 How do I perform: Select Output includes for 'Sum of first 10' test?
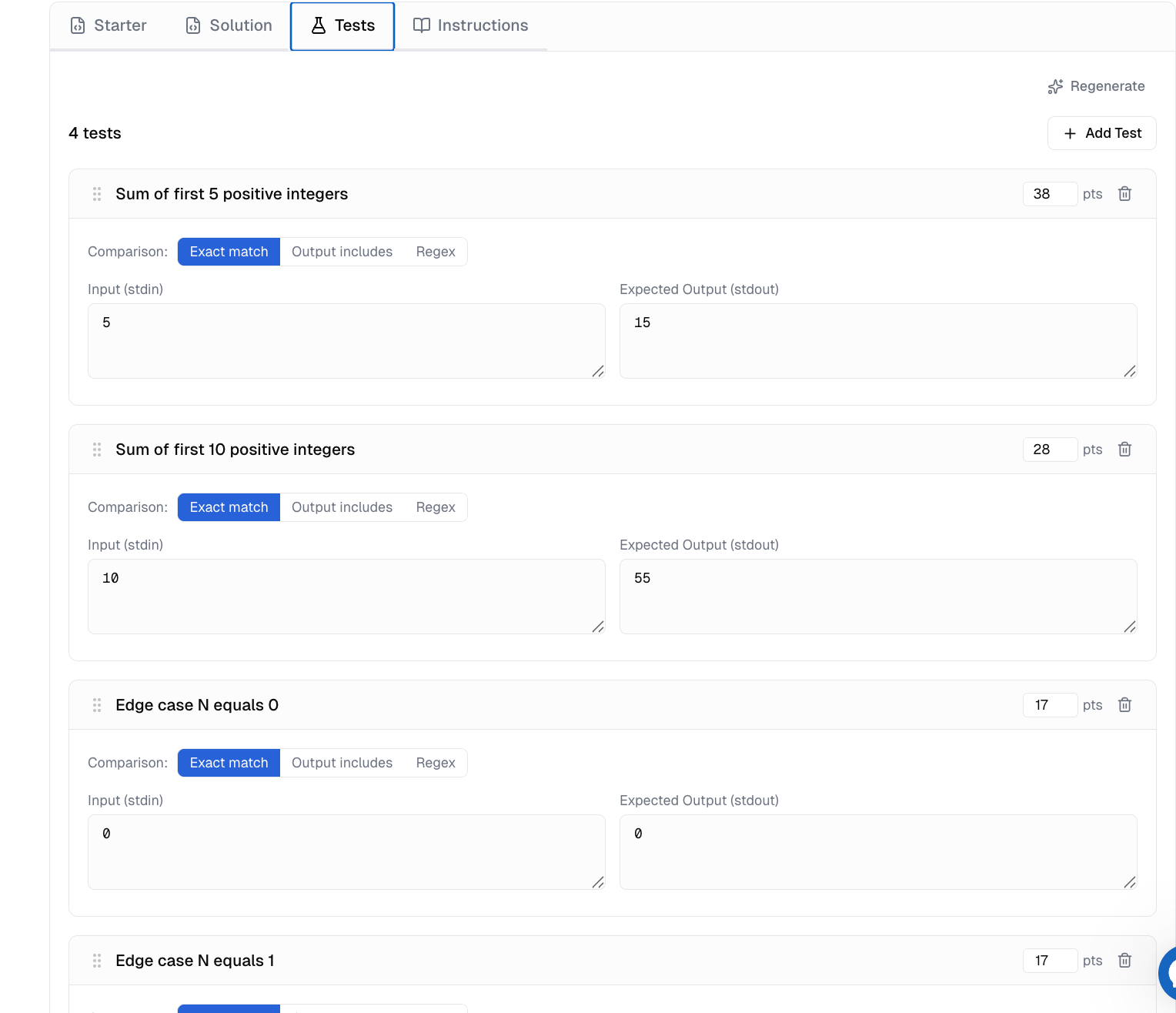click(x=342, y=507)
